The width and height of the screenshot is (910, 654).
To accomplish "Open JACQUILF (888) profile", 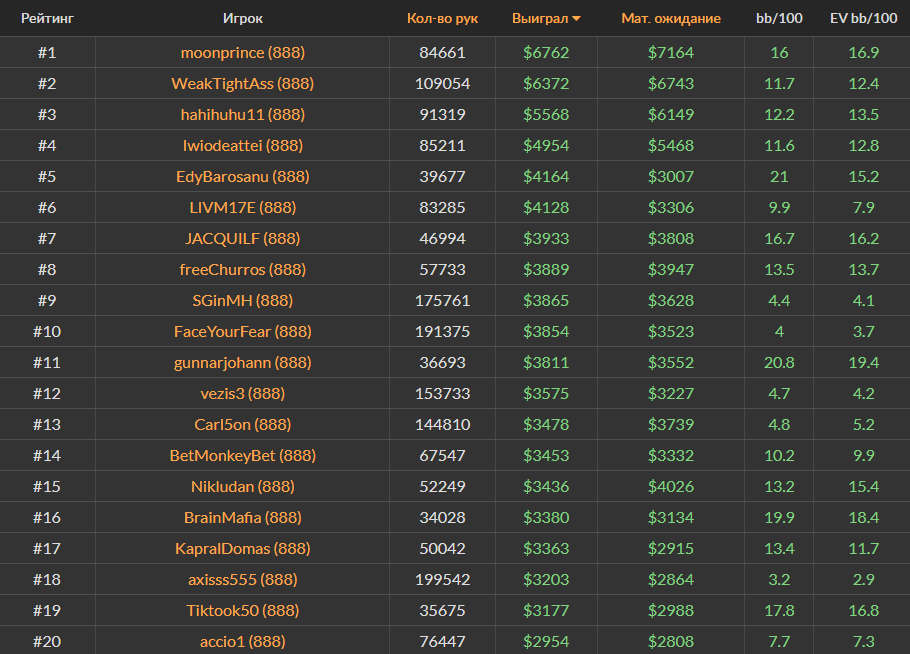I will tap(243, 238).
